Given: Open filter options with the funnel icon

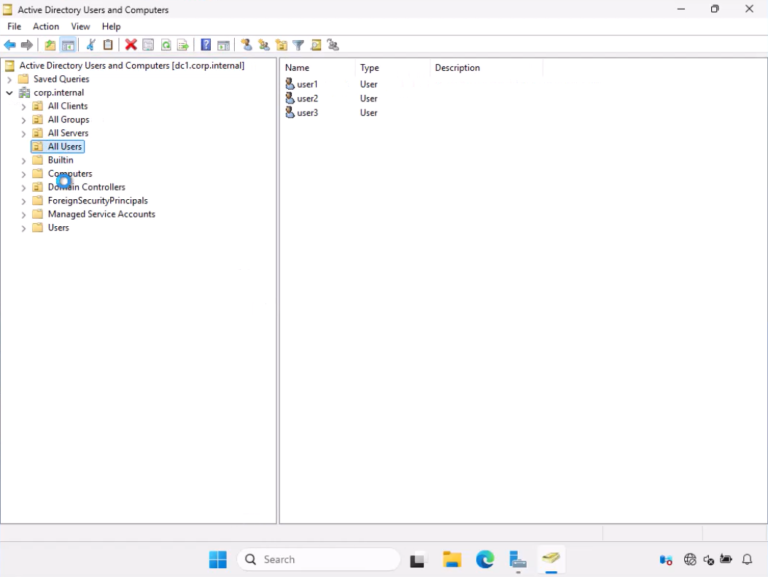Looking at the screenshot, I should click(298, 45).
